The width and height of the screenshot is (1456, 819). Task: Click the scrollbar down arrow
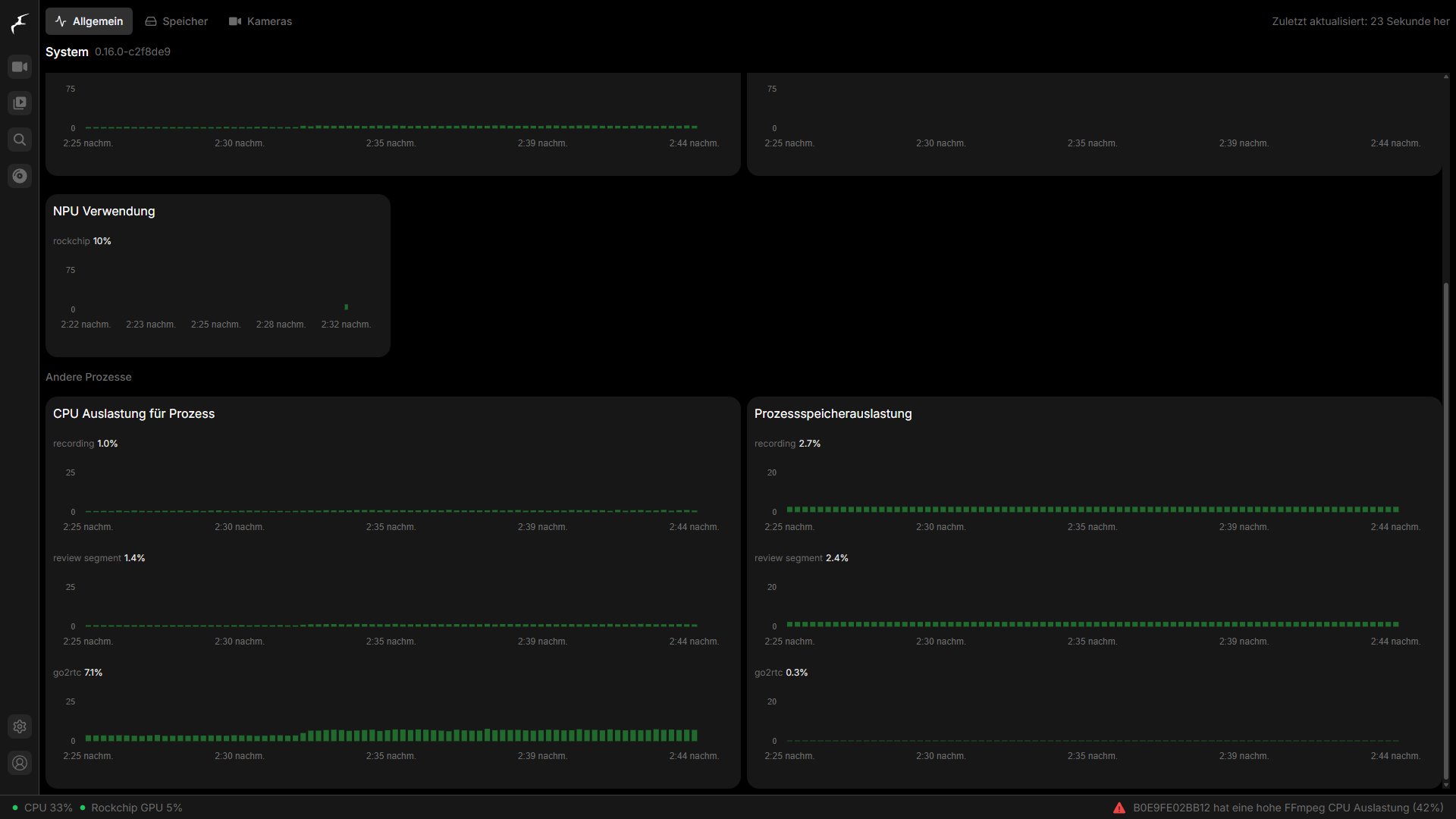pos(1446,785)
